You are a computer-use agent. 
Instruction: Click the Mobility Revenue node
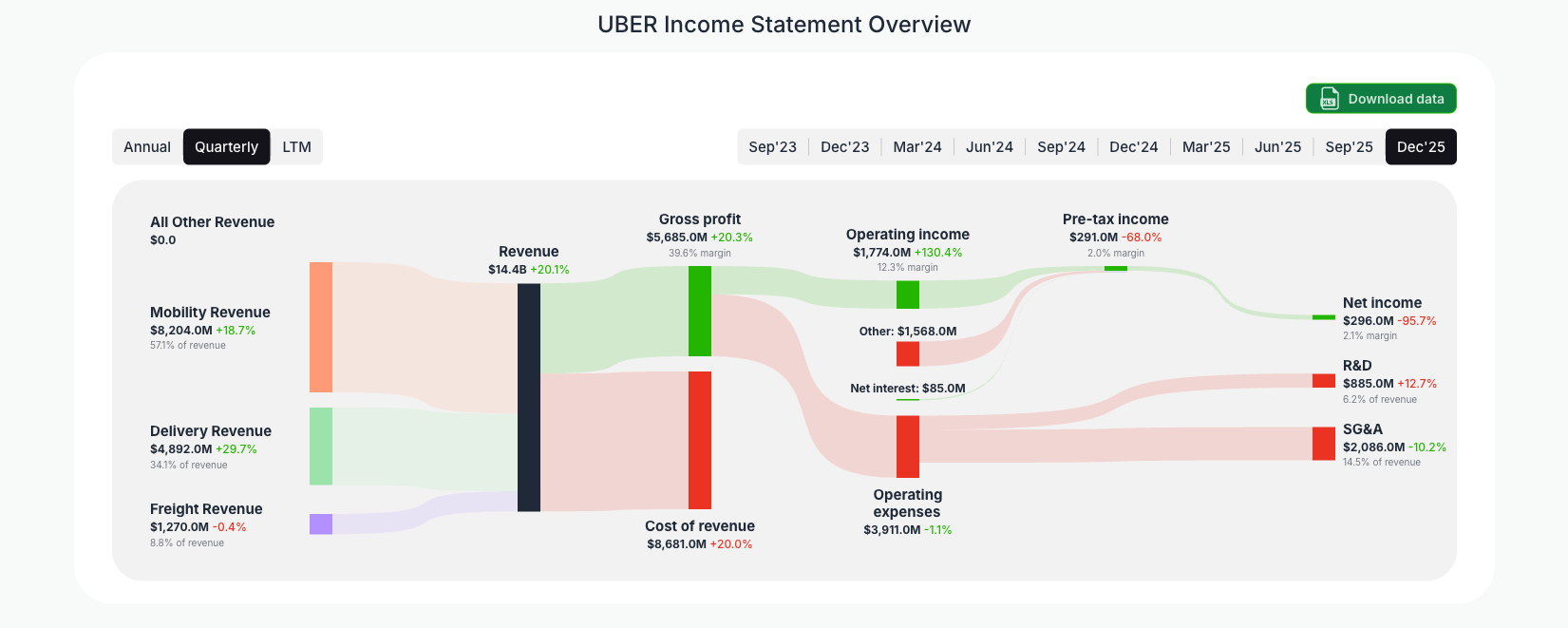point(320,328)
